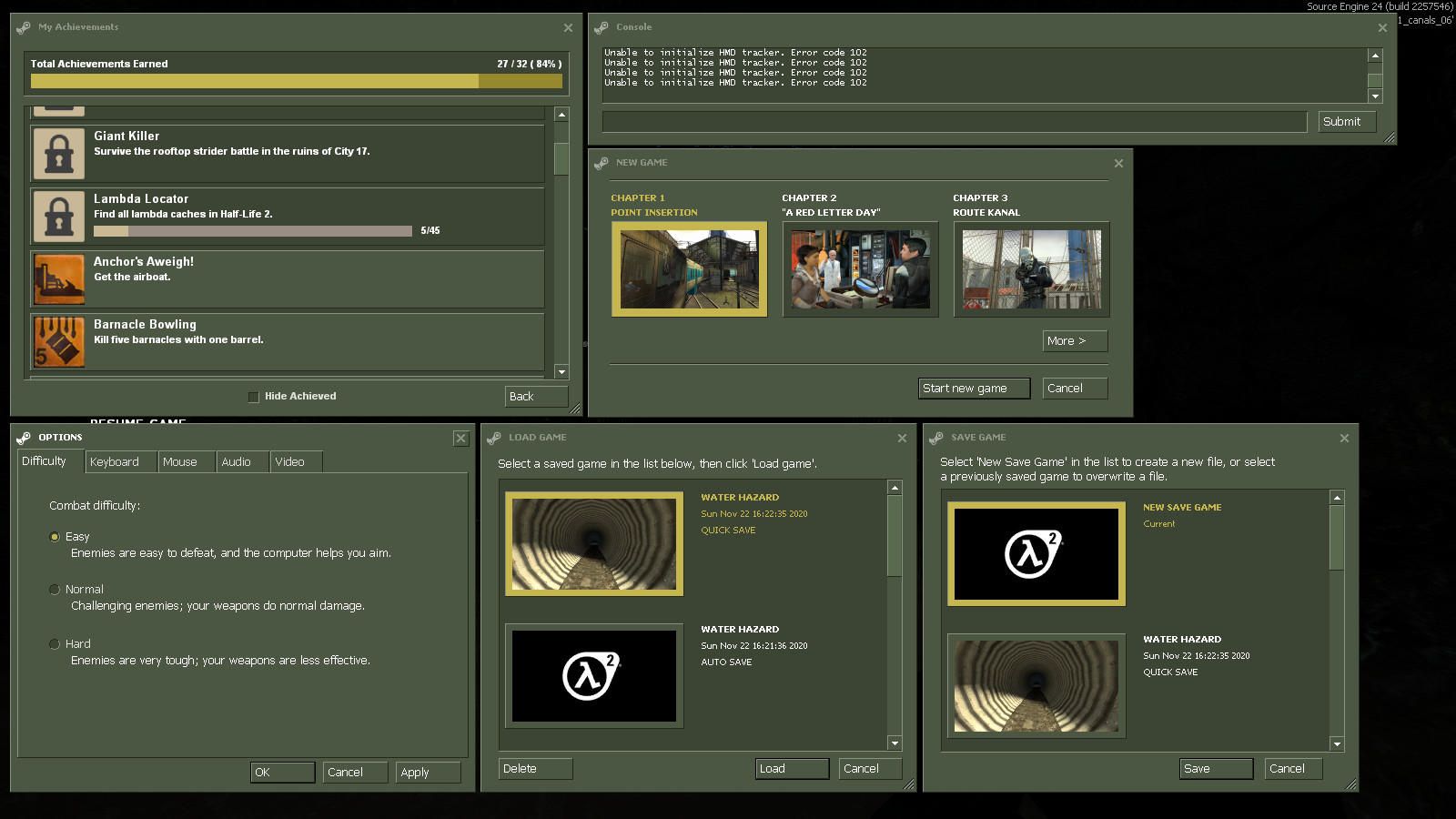Image resolution: width=1456 pixels, height=819 pixels.
Task: Select the Chapter 3 Route Kanal thumbnail
Action: 1031,269
